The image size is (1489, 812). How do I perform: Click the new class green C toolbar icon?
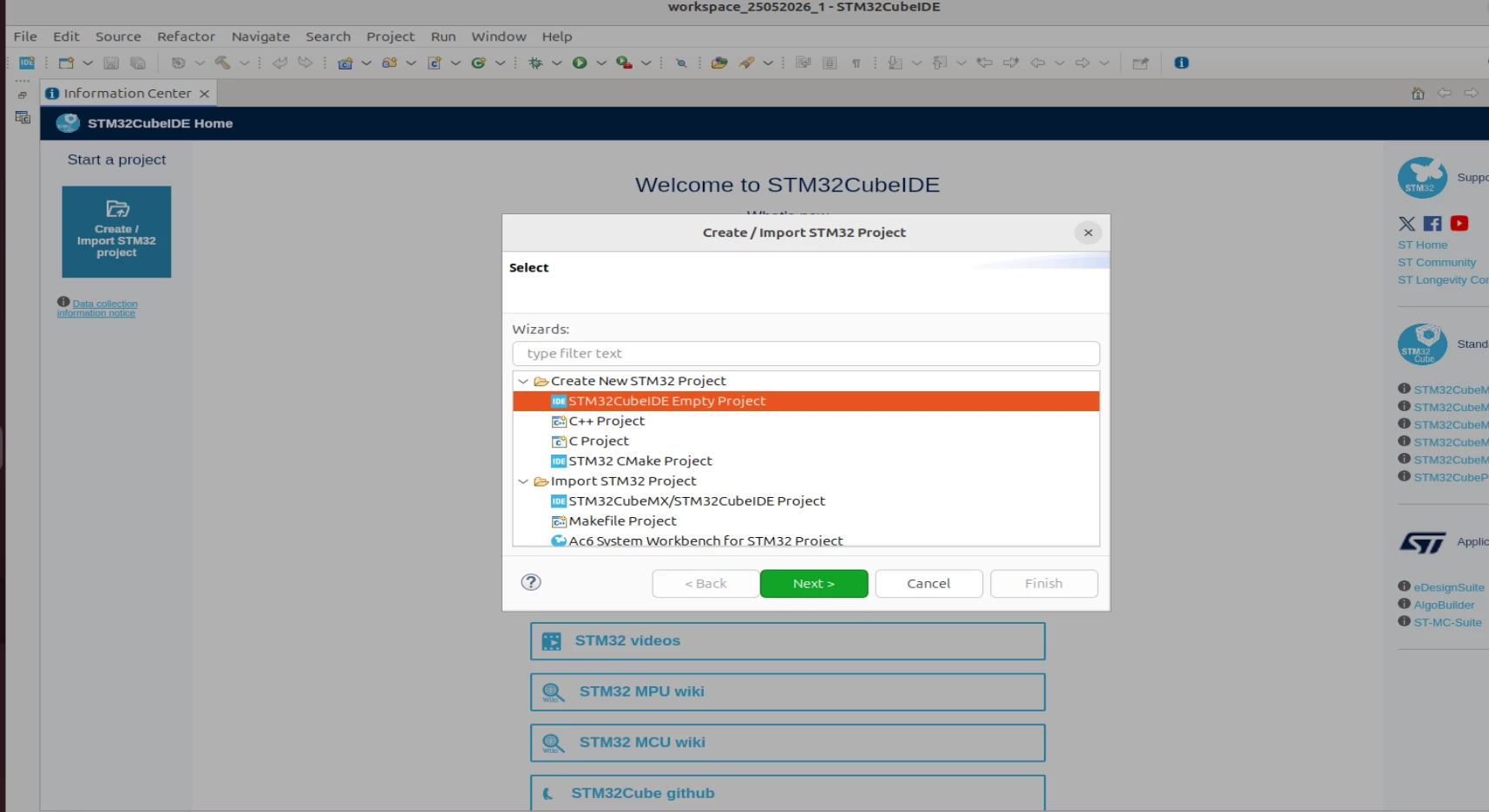point(478,62)
